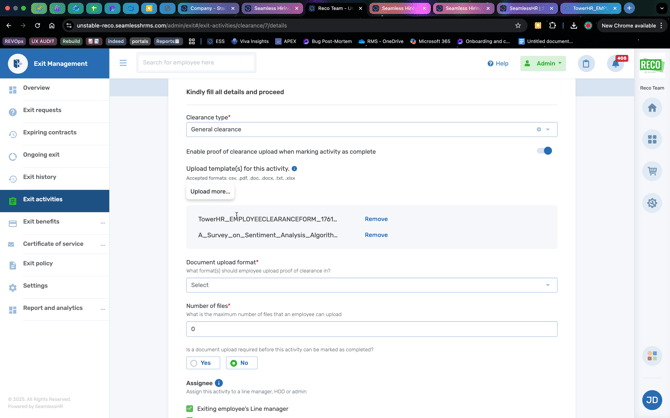Image resolution: width=670 pixels, height=418 pixels.
Task: Open the notifications bell icon
Action: pyautogui.click(x=616, y=63)
